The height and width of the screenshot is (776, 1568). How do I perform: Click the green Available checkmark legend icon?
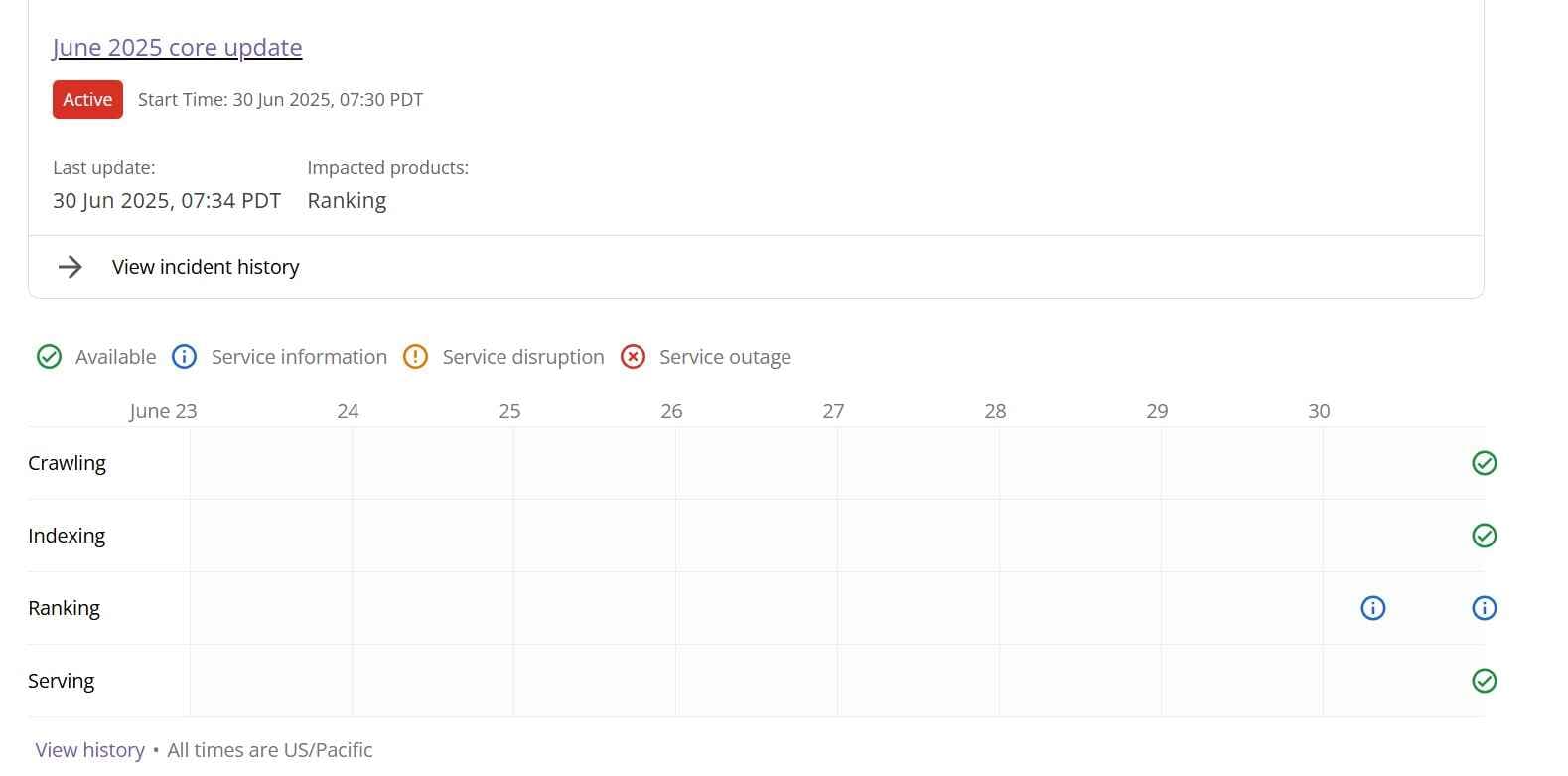pos(49,356)
